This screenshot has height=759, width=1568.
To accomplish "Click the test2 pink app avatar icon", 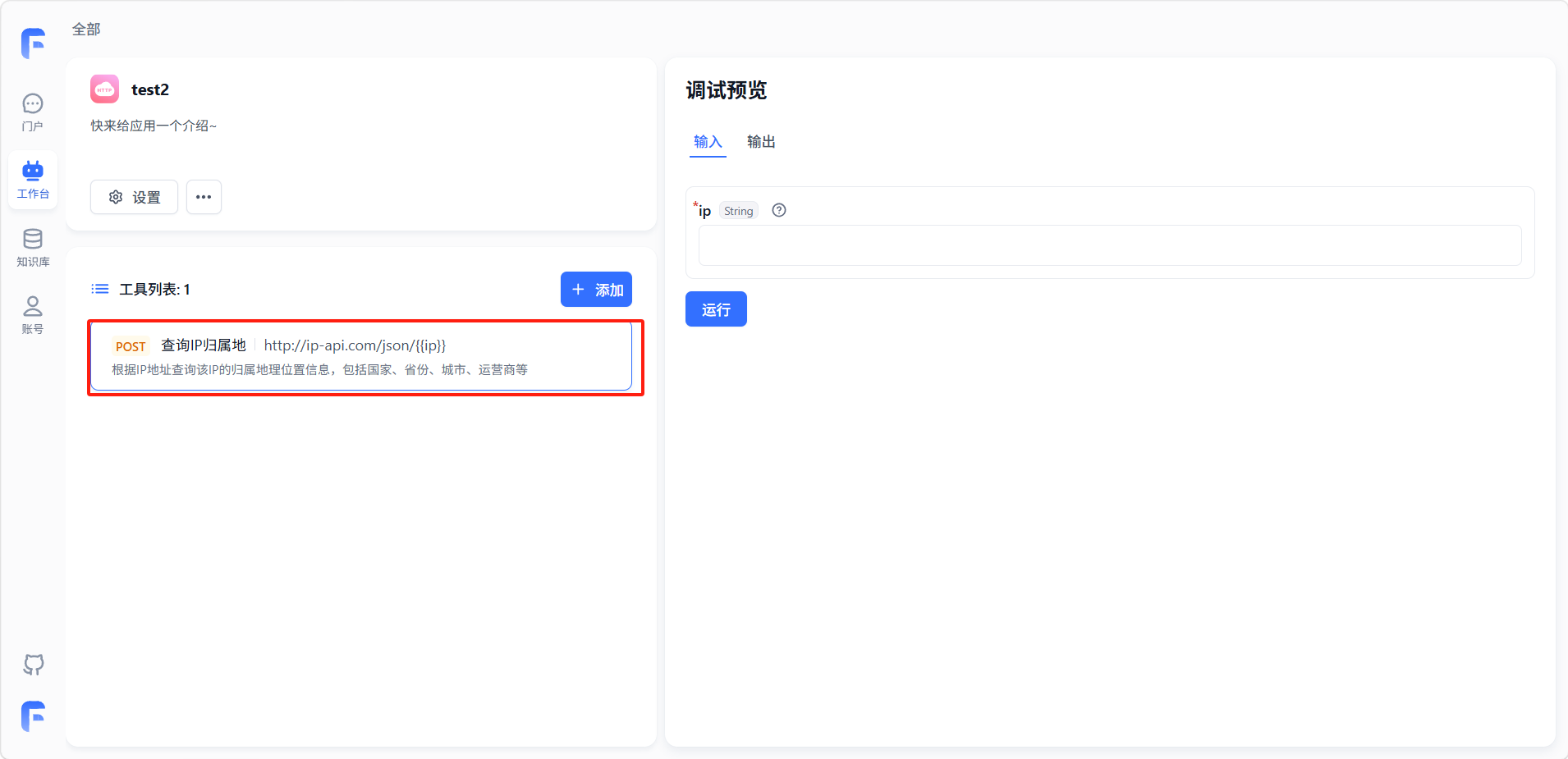I will click(105, 89).
